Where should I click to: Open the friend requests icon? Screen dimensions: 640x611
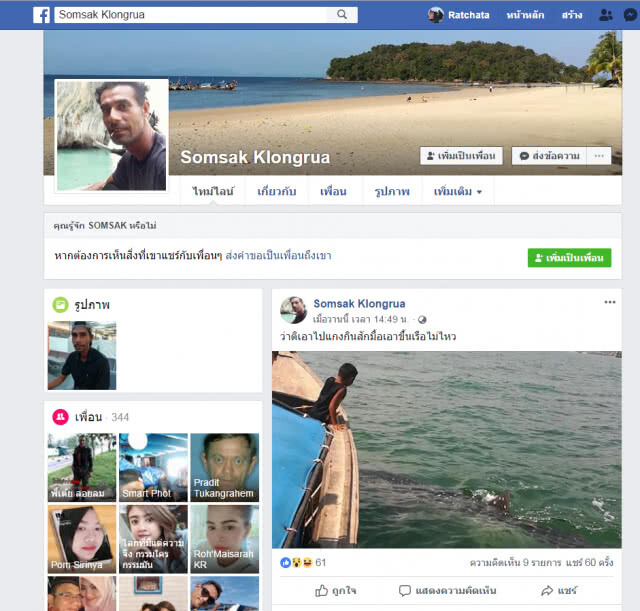(x=606, y=15)
